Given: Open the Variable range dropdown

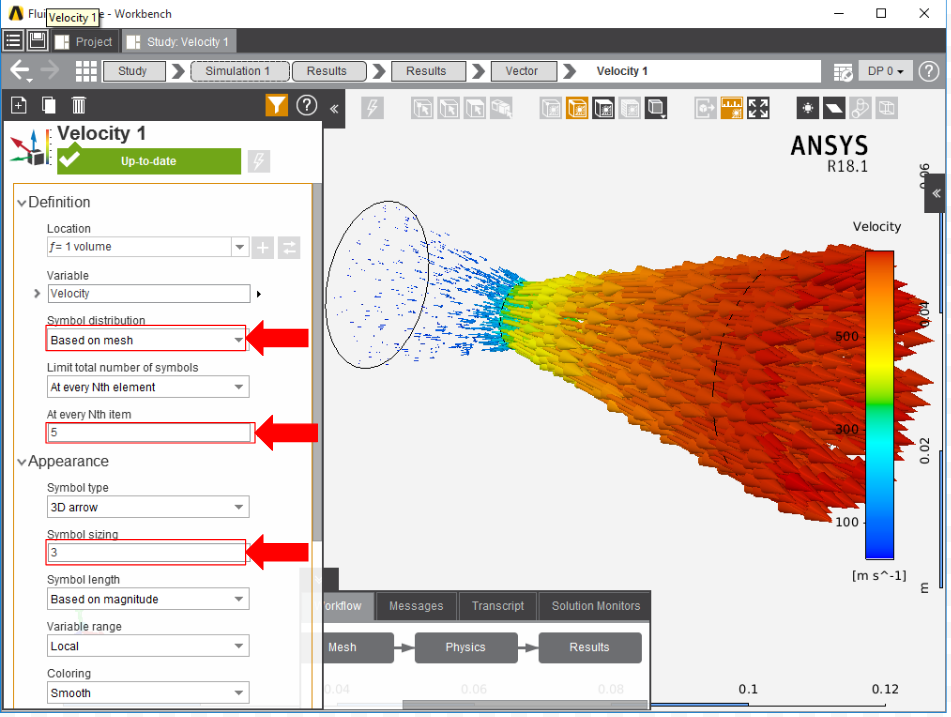Looking at the screenshot, I should point(148,646).
